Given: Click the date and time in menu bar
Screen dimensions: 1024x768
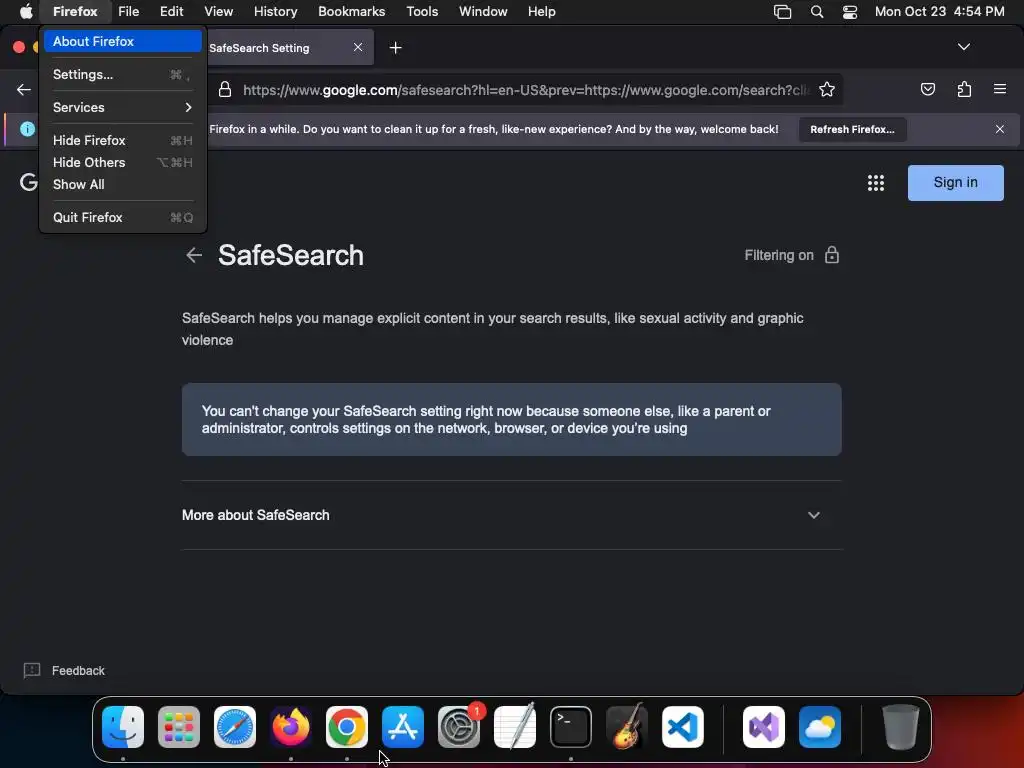Looking at the screenshot, I should 939,11.
